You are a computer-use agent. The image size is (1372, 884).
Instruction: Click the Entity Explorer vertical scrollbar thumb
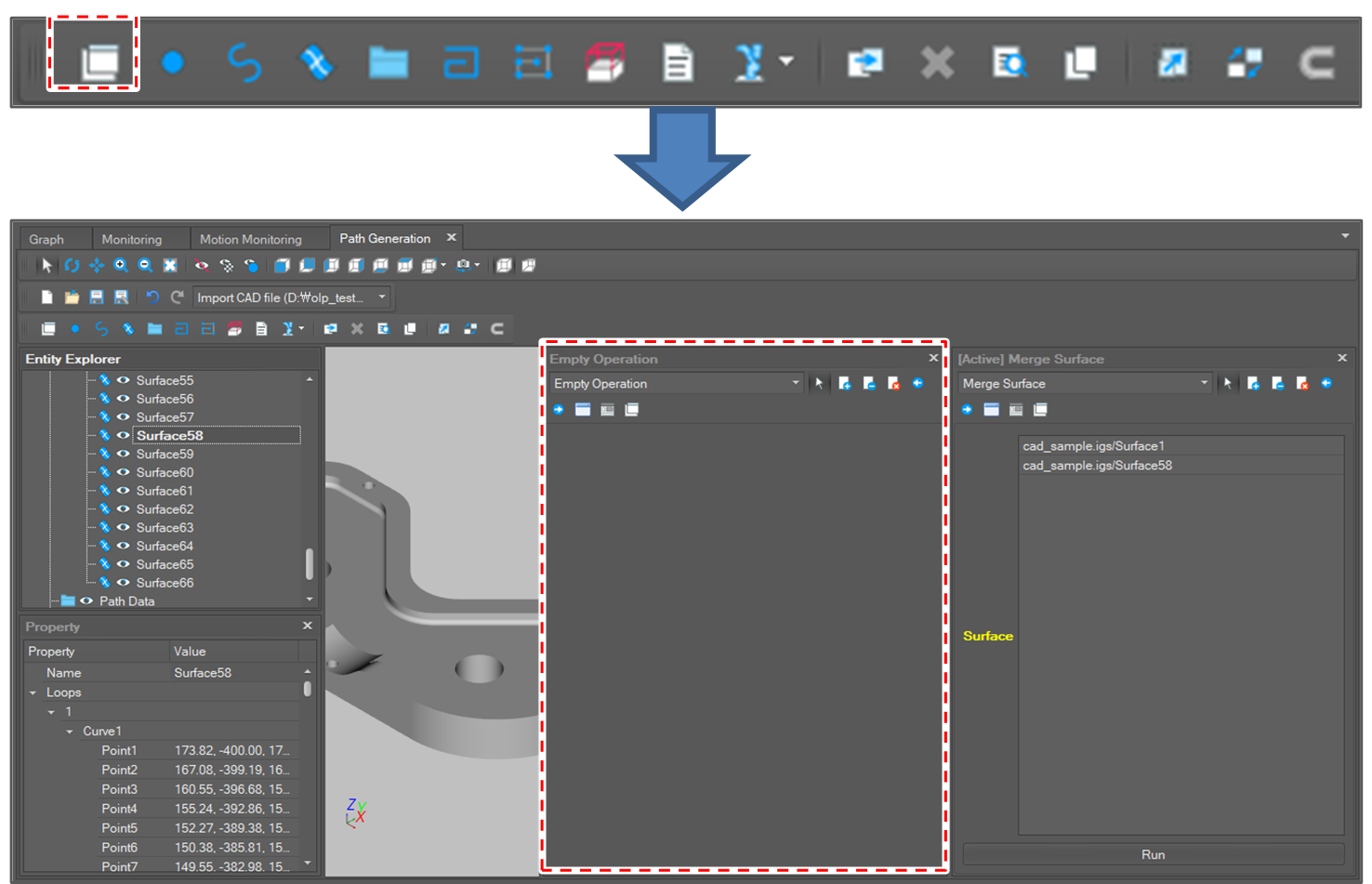click(309, 562)
